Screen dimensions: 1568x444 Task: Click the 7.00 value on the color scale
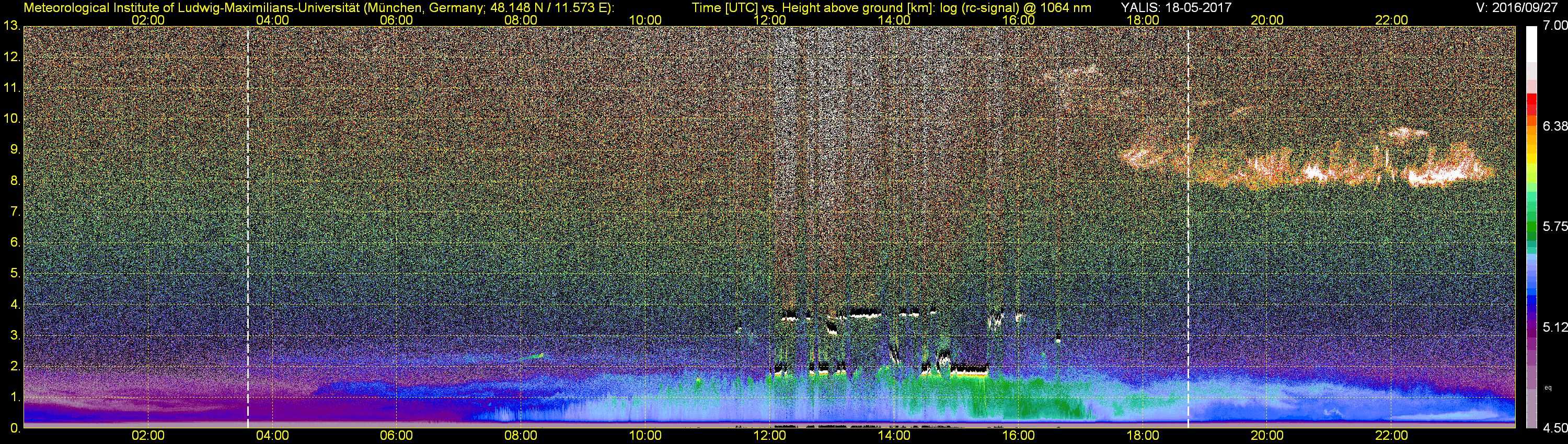(1555, 26)
